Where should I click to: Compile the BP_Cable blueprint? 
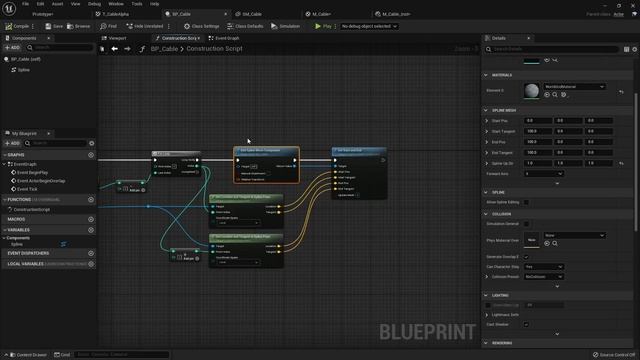tap(17, 26)
